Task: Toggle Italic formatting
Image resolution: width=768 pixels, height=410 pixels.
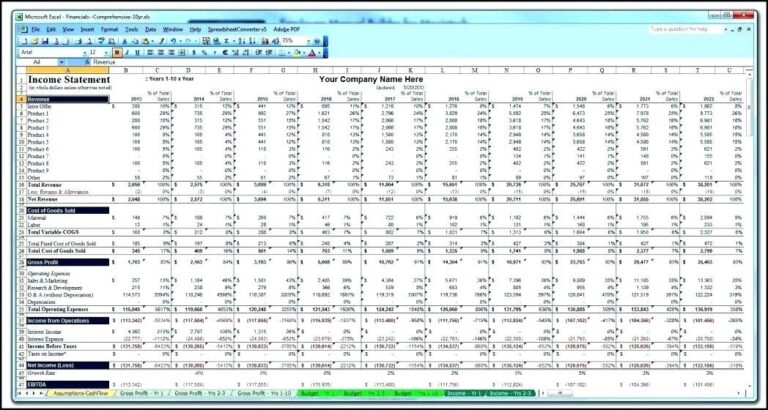Action: pos(127,52)
